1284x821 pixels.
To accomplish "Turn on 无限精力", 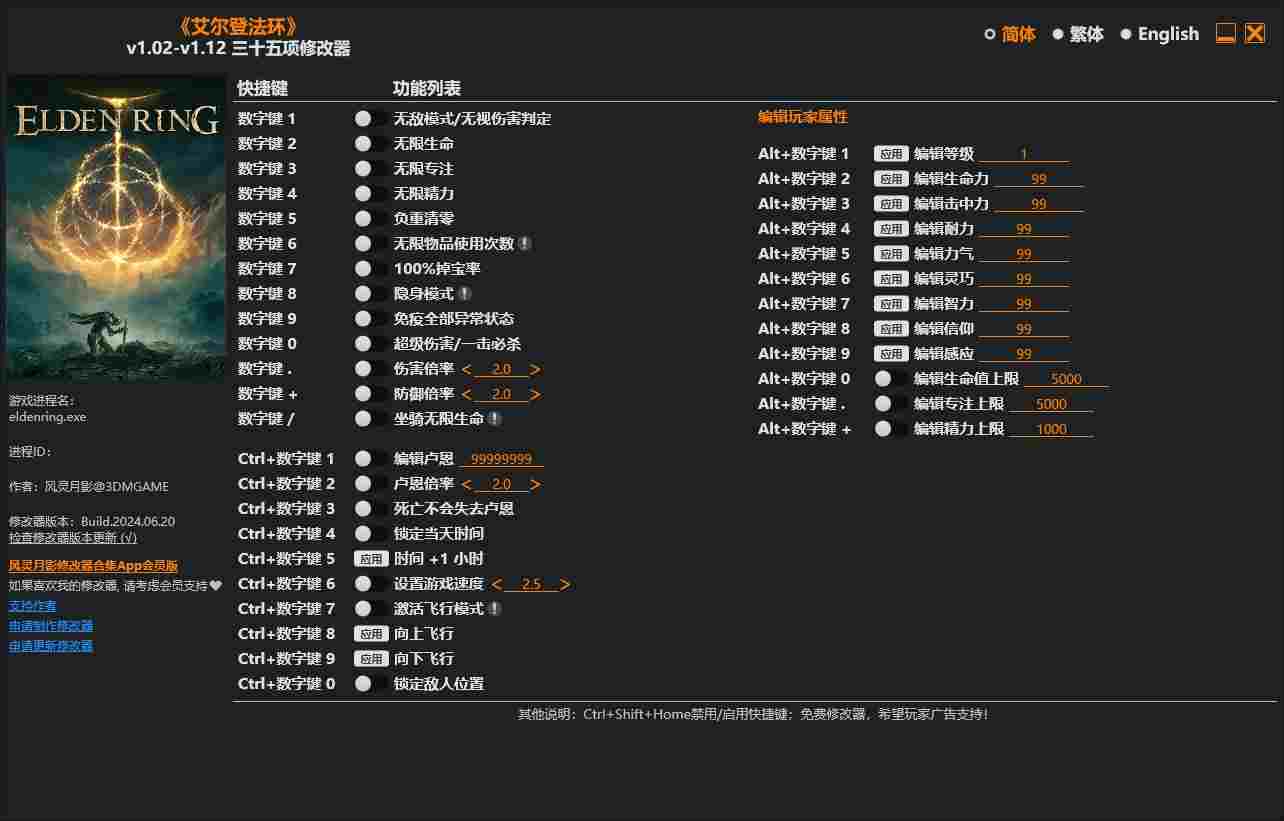I will 371,193.
